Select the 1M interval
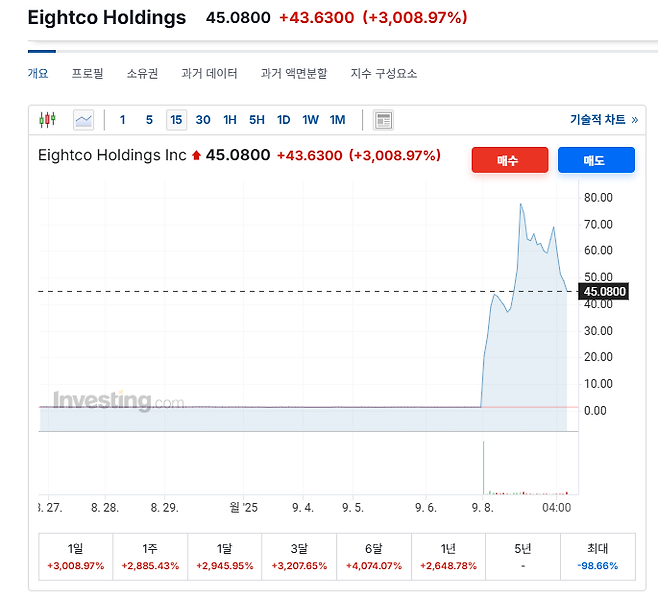The width and height of the screenshot is (658, 598). (x=337, y=120)
